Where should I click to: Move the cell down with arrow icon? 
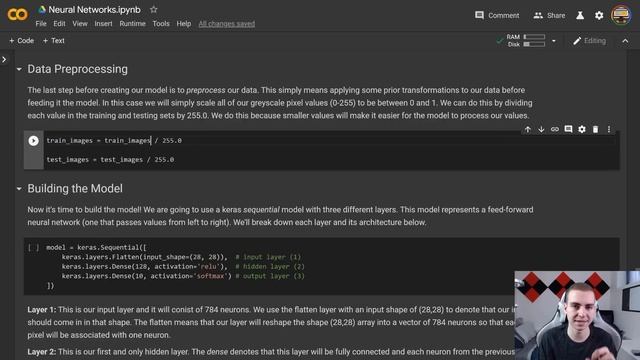click(541, 129)
